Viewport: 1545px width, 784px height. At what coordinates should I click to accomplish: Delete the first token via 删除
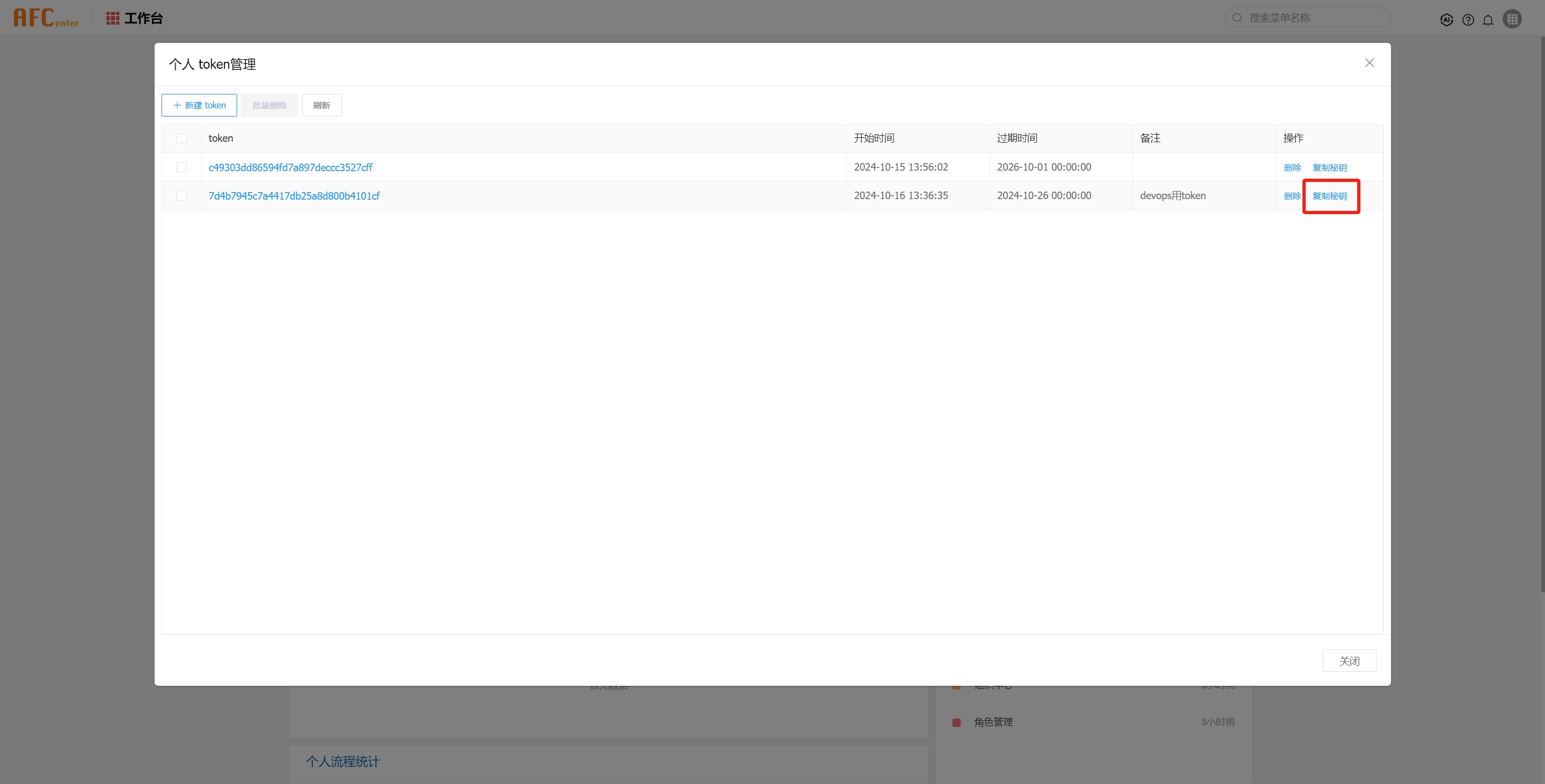[x=1292, y=167]
